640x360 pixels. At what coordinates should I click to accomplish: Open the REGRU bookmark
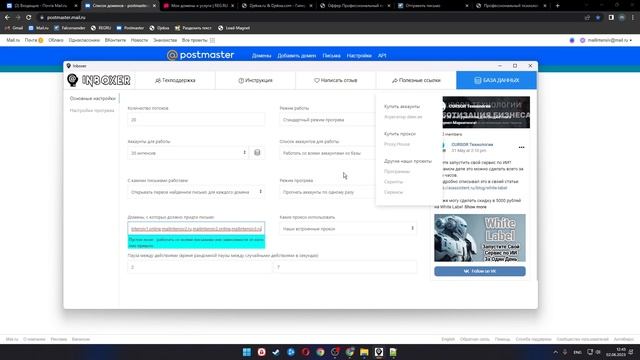click(101, 28)
